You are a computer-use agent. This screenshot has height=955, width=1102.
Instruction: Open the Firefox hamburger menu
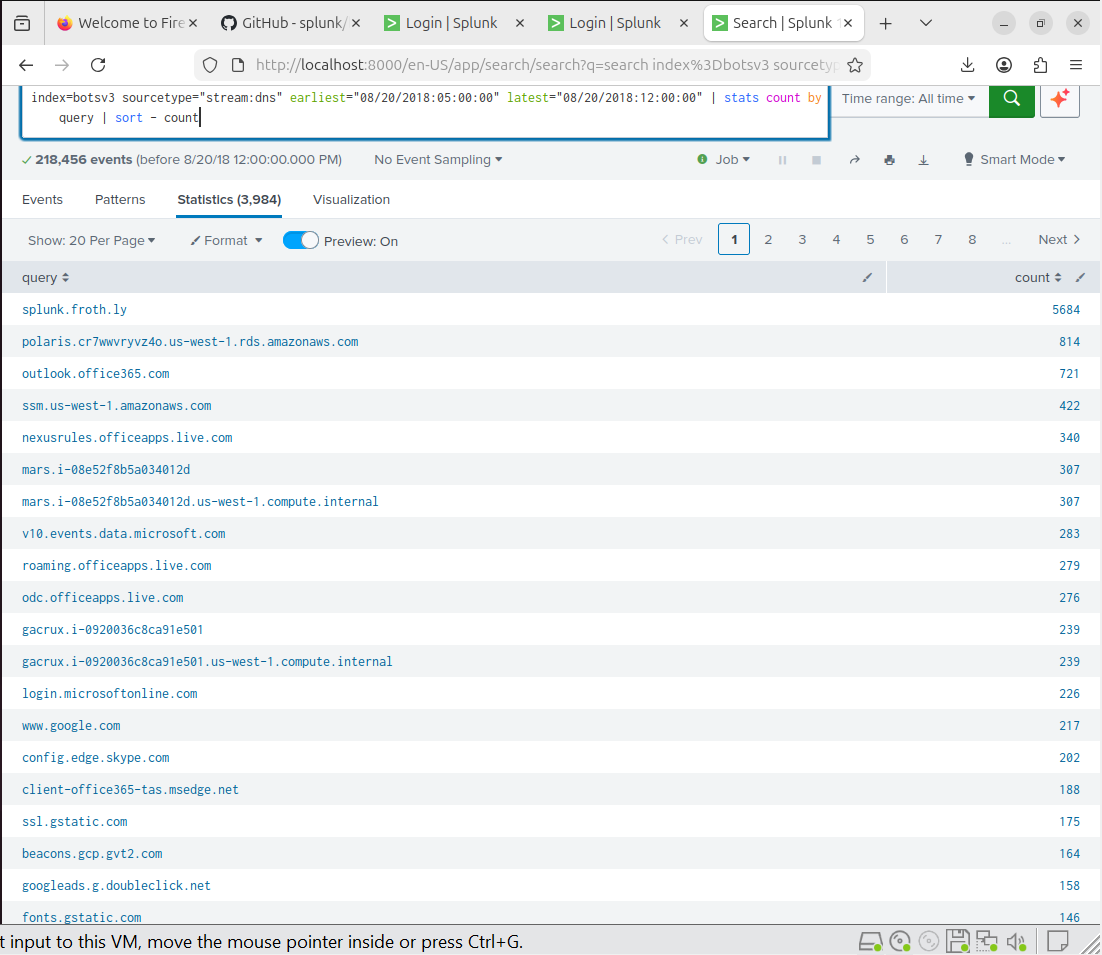[1076, 65]
